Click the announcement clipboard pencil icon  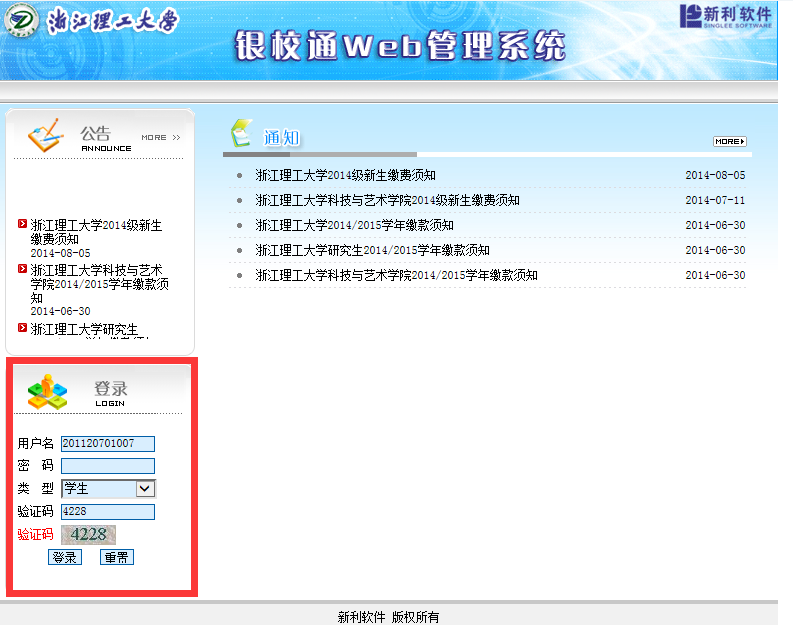tap(45, 135)
